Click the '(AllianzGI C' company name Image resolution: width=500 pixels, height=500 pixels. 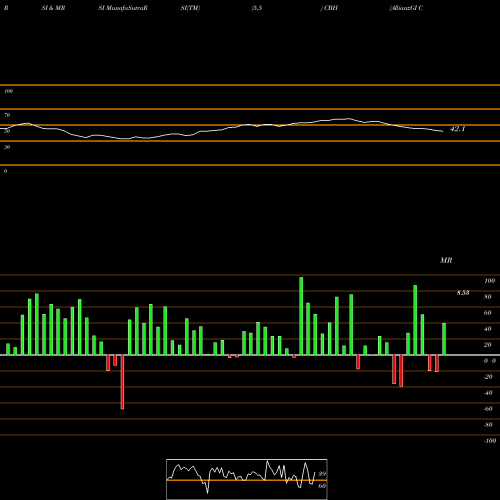point(406,8)
